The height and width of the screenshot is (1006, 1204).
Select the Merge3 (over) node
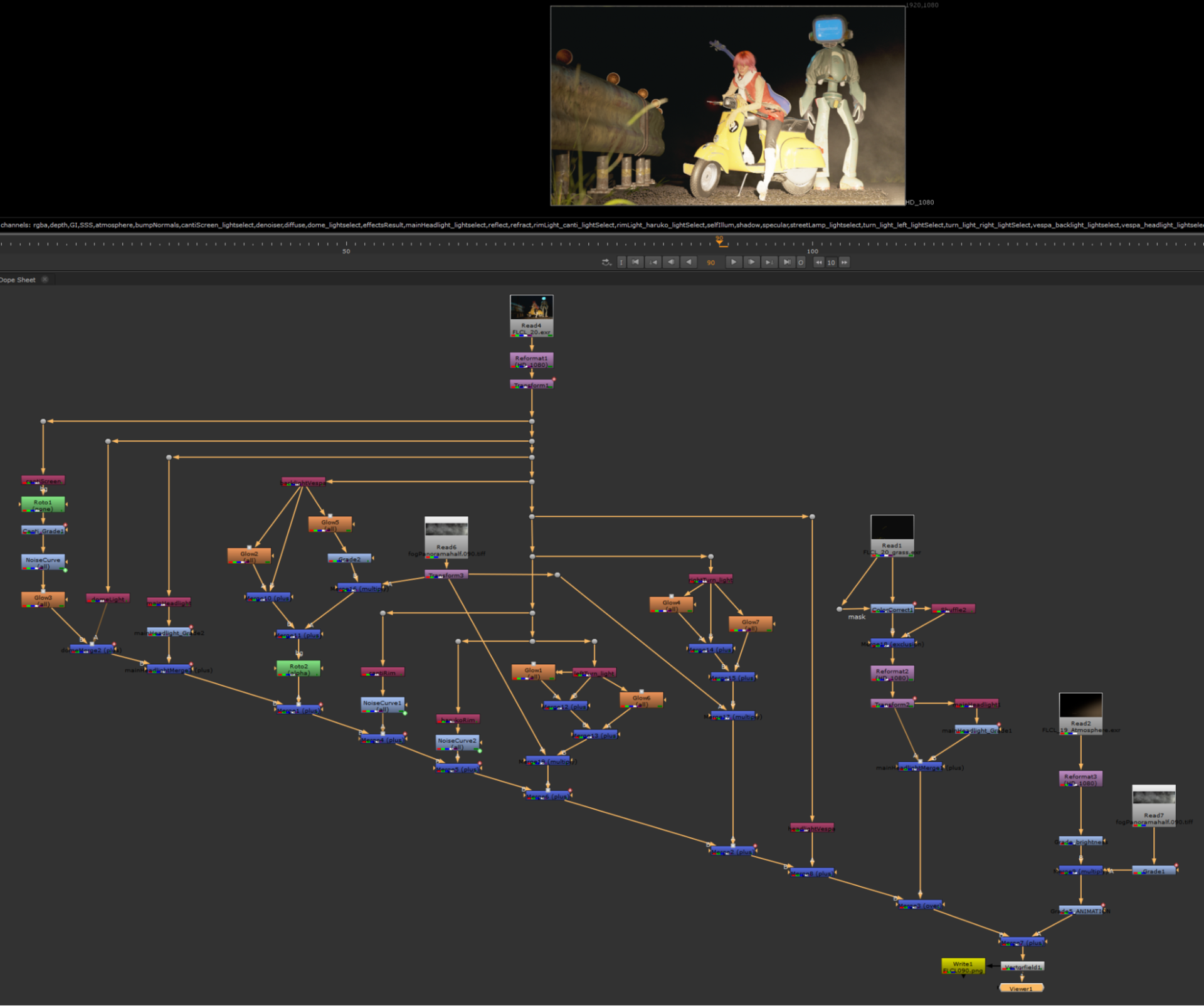920,905
